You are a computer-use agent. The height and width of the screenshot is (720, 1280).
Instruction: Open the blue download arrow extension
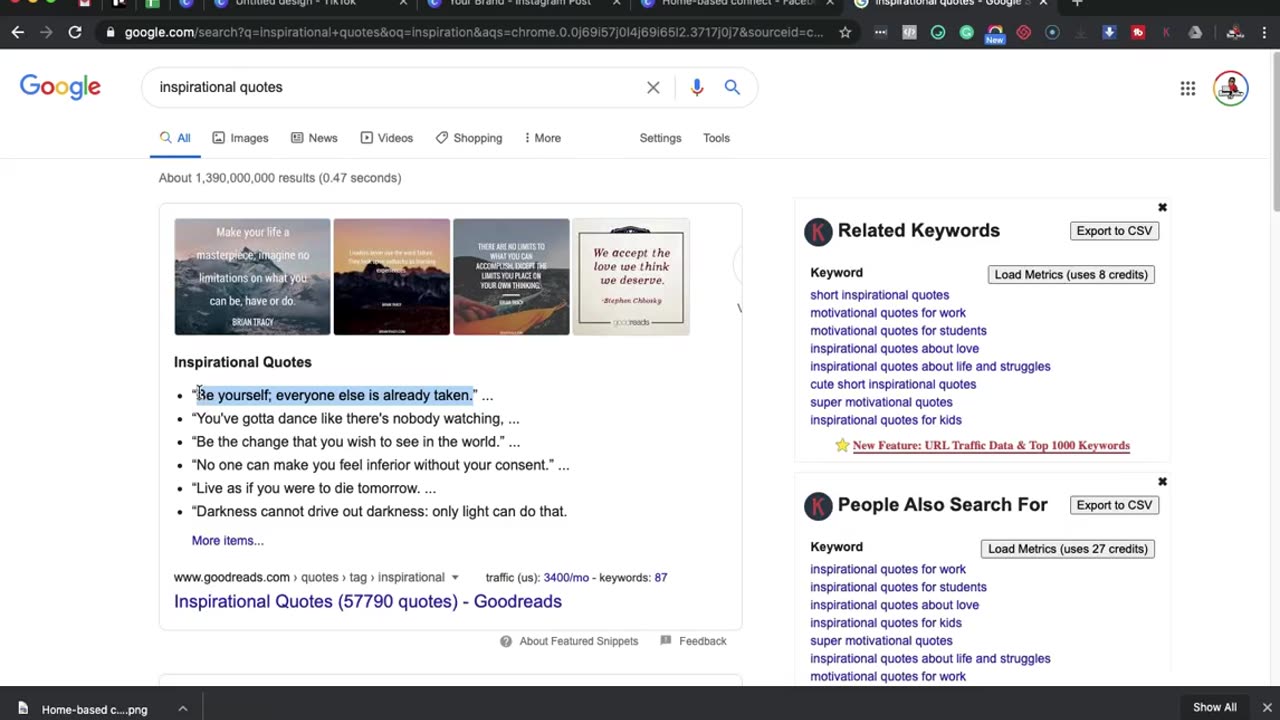click(1109, 32)
